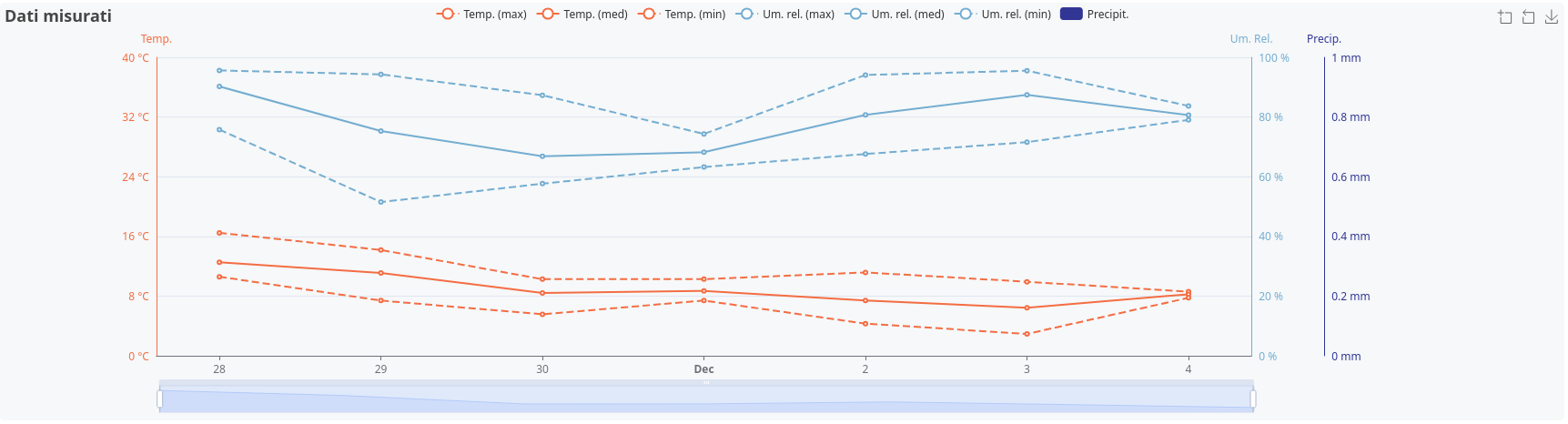
Task: Click the top drag grip of the zoom slider
Action: tap(706, 383)
